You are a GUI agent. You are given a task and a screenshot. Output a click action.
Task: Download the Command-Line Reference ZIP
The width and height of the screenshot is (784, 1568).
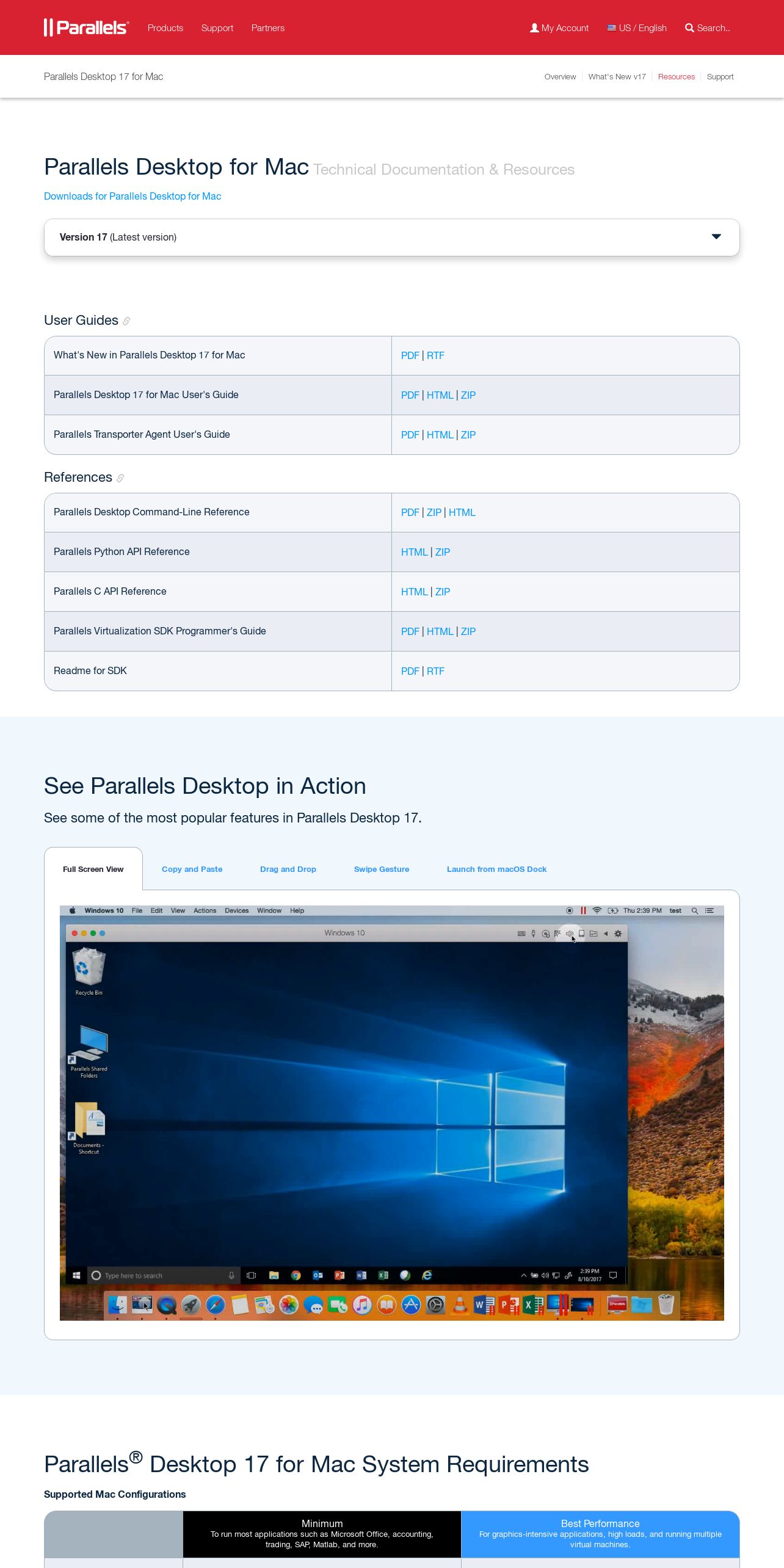tap(434, 512)
